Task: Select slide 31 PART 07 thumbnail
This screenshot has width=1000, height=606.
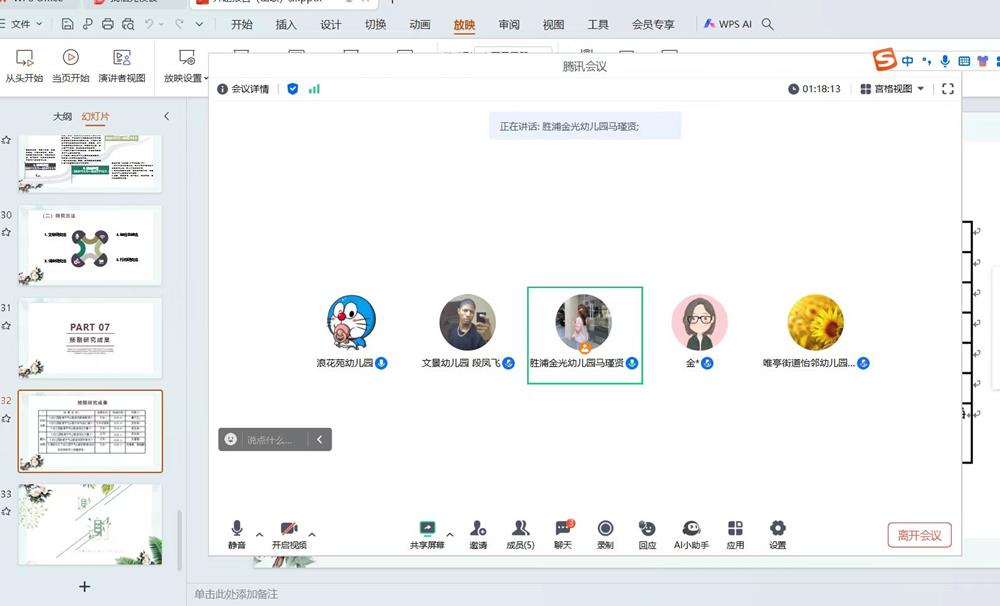Action: coord(90,339)
